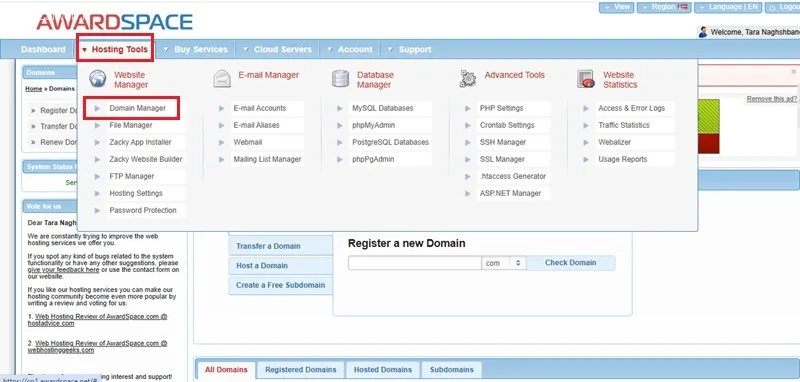Click the Check Domain button
800x382 pixels.
[570, 263]
